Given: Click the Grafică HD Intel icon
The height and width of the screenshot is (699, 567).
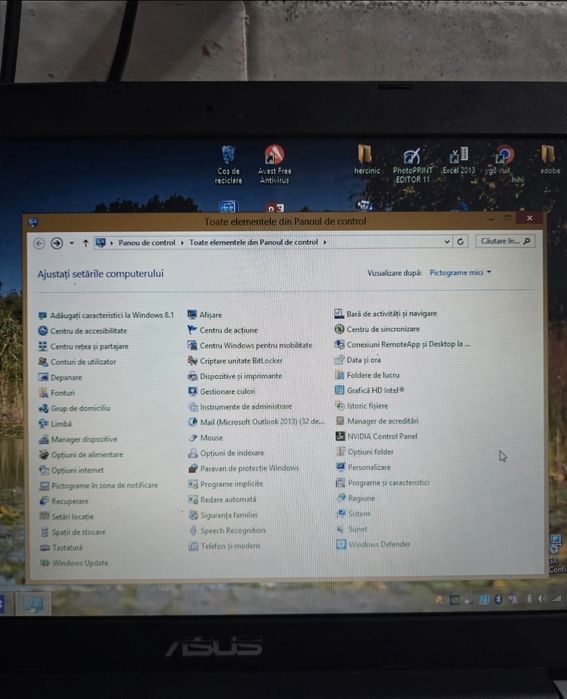Looking at the screenshot, I should [340, 390].
